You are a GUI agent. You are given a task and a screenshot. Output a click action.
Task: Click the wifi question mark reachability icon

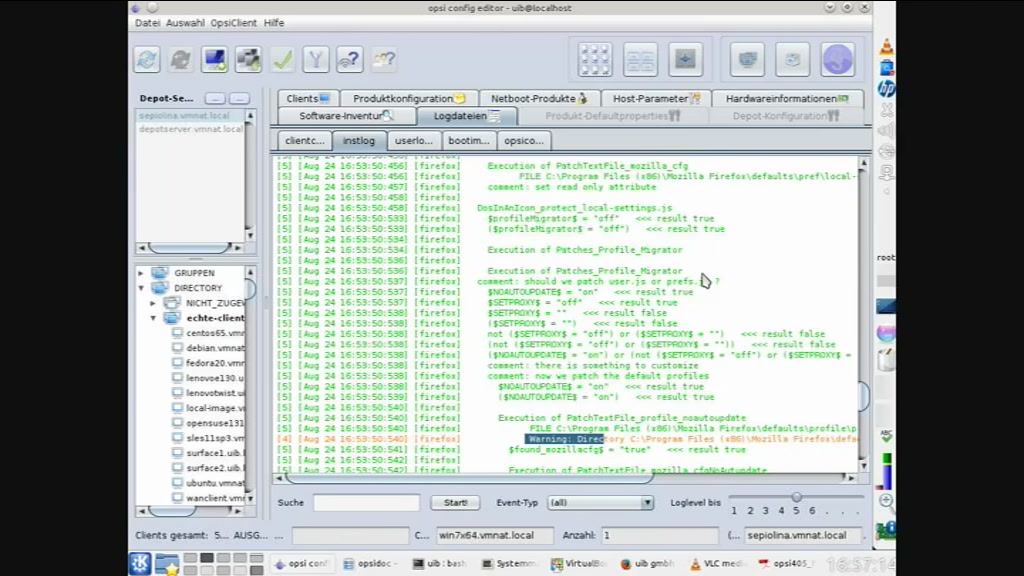pos(349,59)
